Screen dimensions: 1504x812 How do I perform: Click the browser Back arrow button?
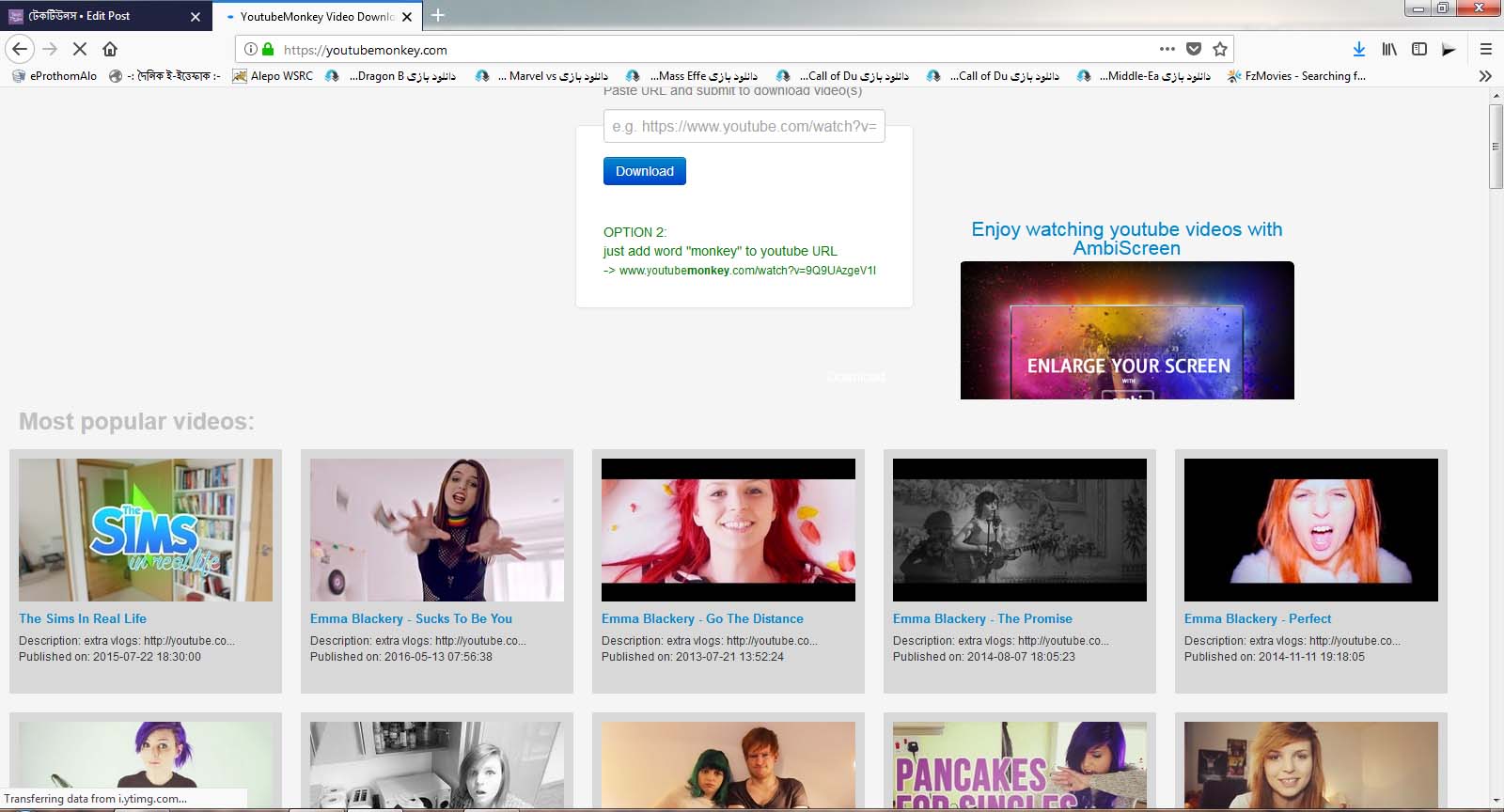coord(20,49)
